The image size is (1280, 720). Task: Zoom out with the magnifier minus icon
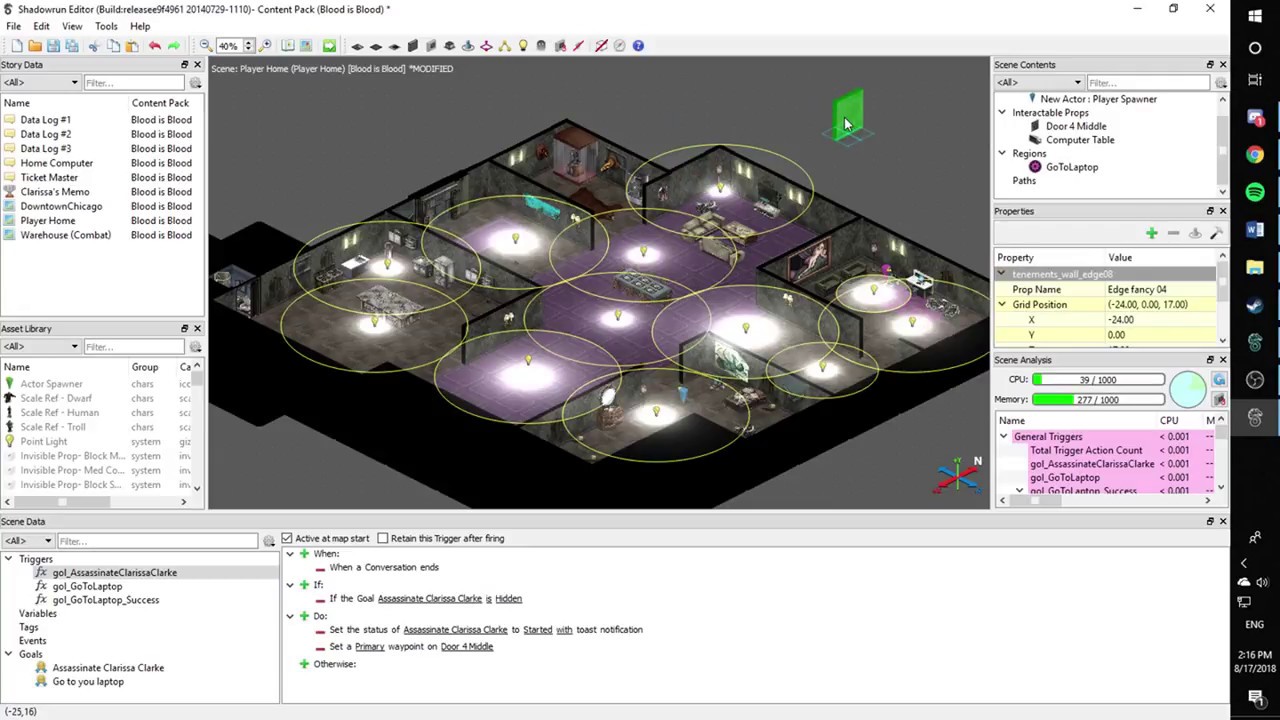click(206, 46)
